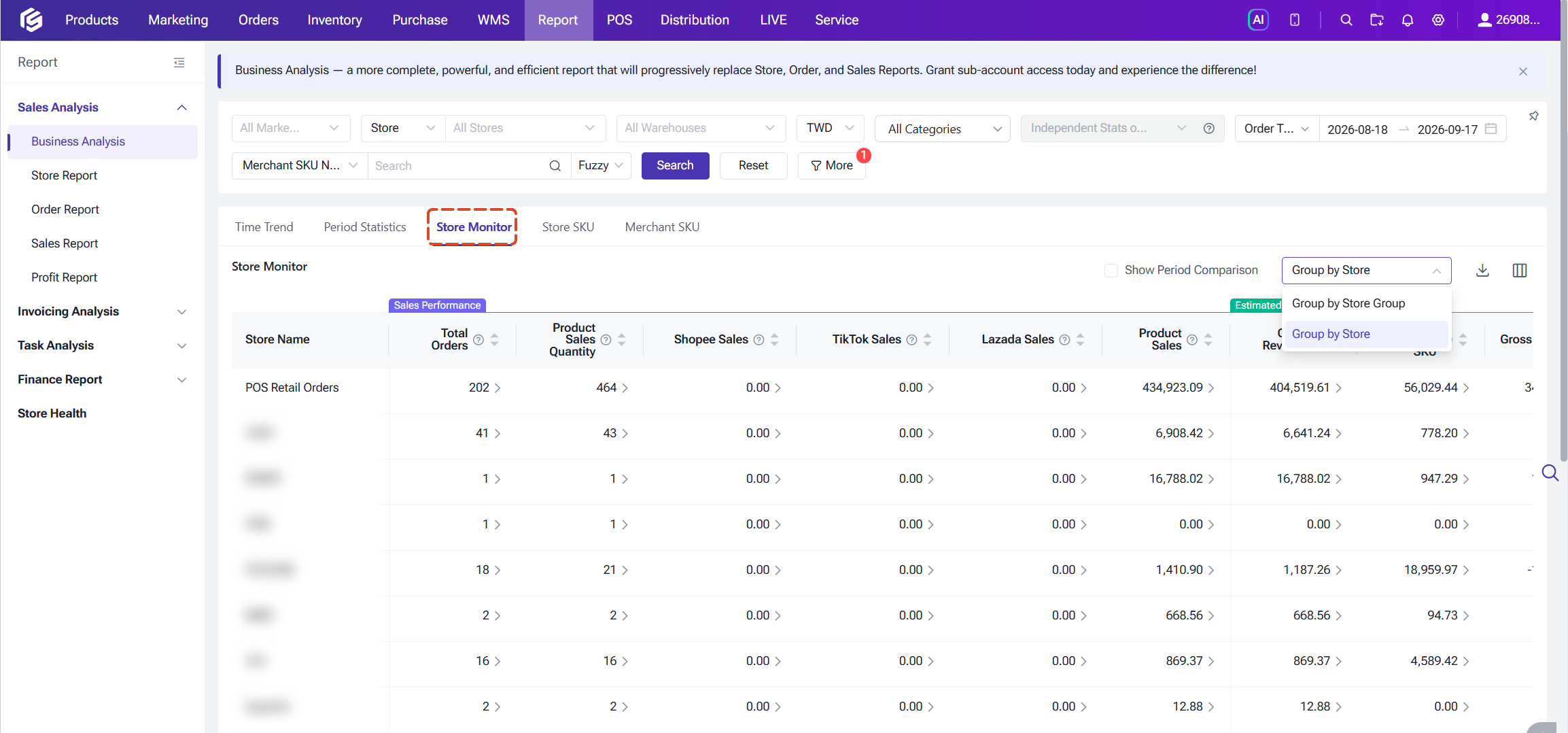Click the app logo icon in the top bar

(x=31, y=20)
